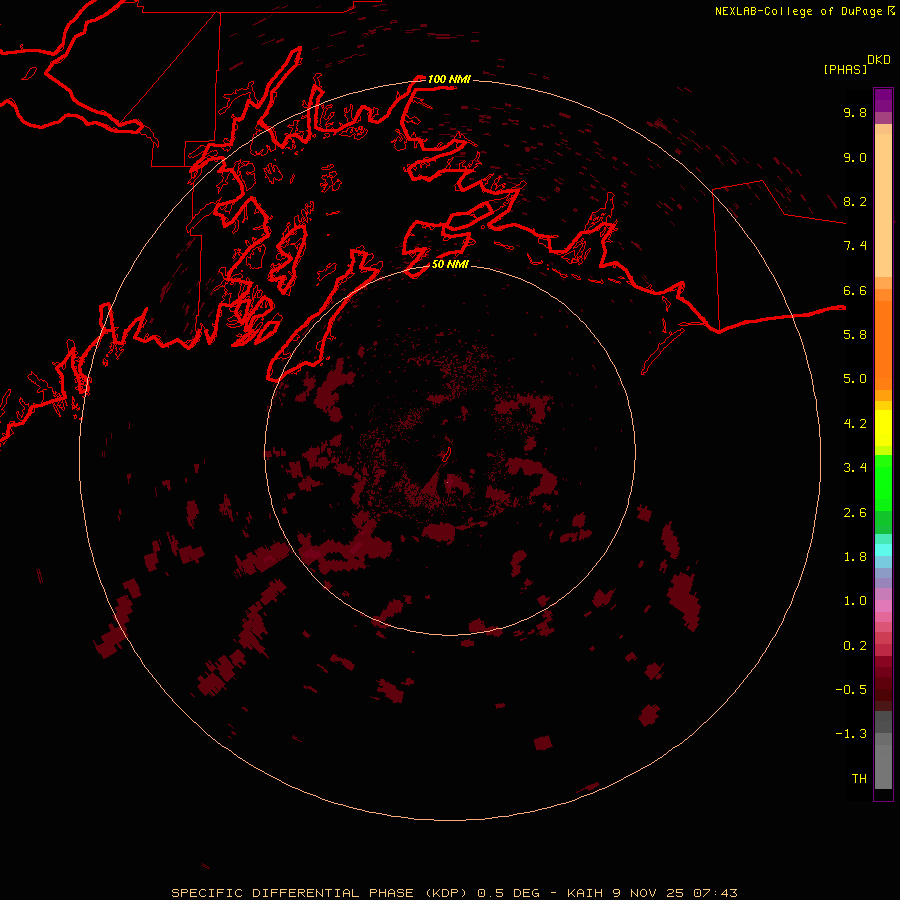The height and width of the screenshot is (900, 900).
Task: Click the pink band of the color scale
Action: 883,606
